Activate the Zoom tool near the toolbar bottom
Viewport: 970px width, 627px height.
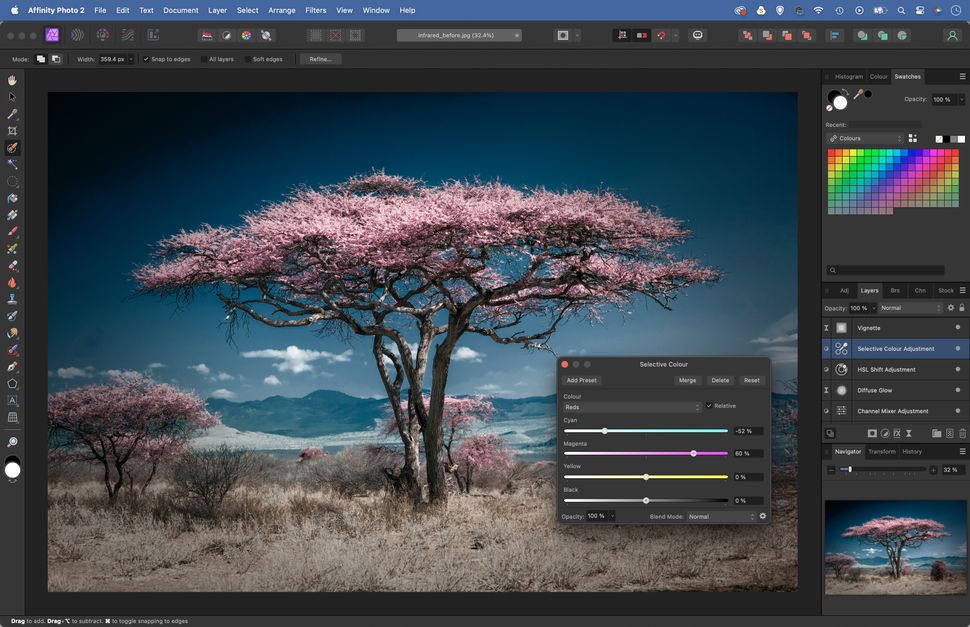click(13, 440)
